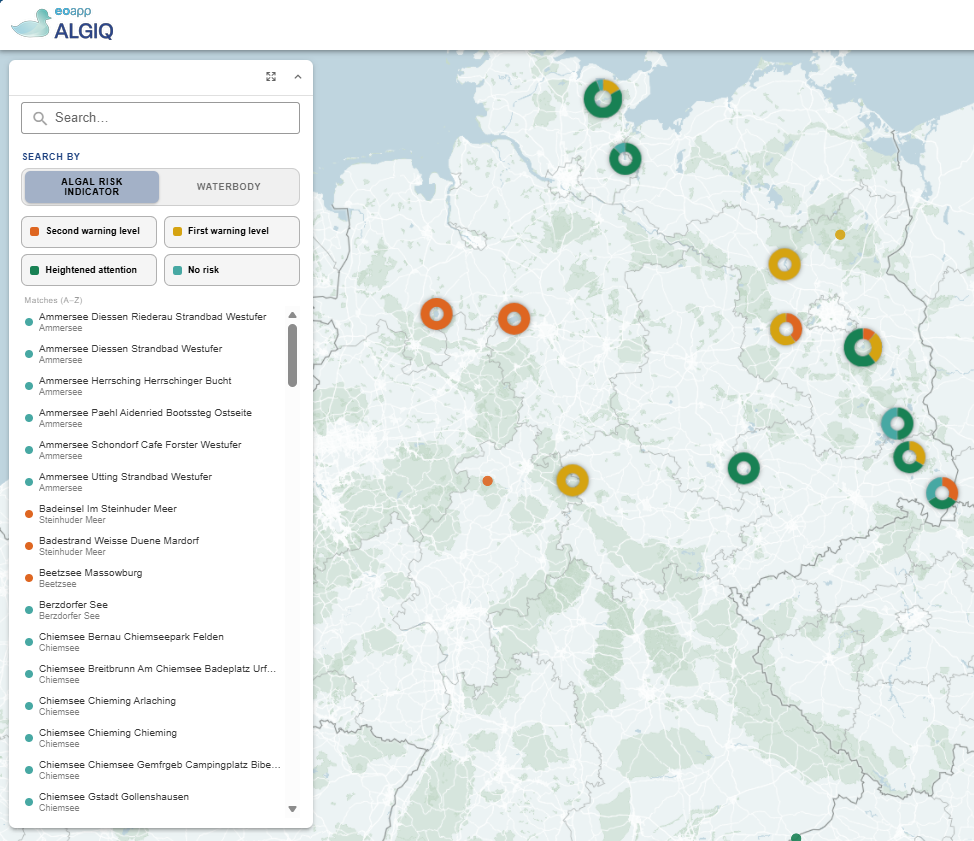Click the scroll-up arrow of the matches list

tap(293, 316)
